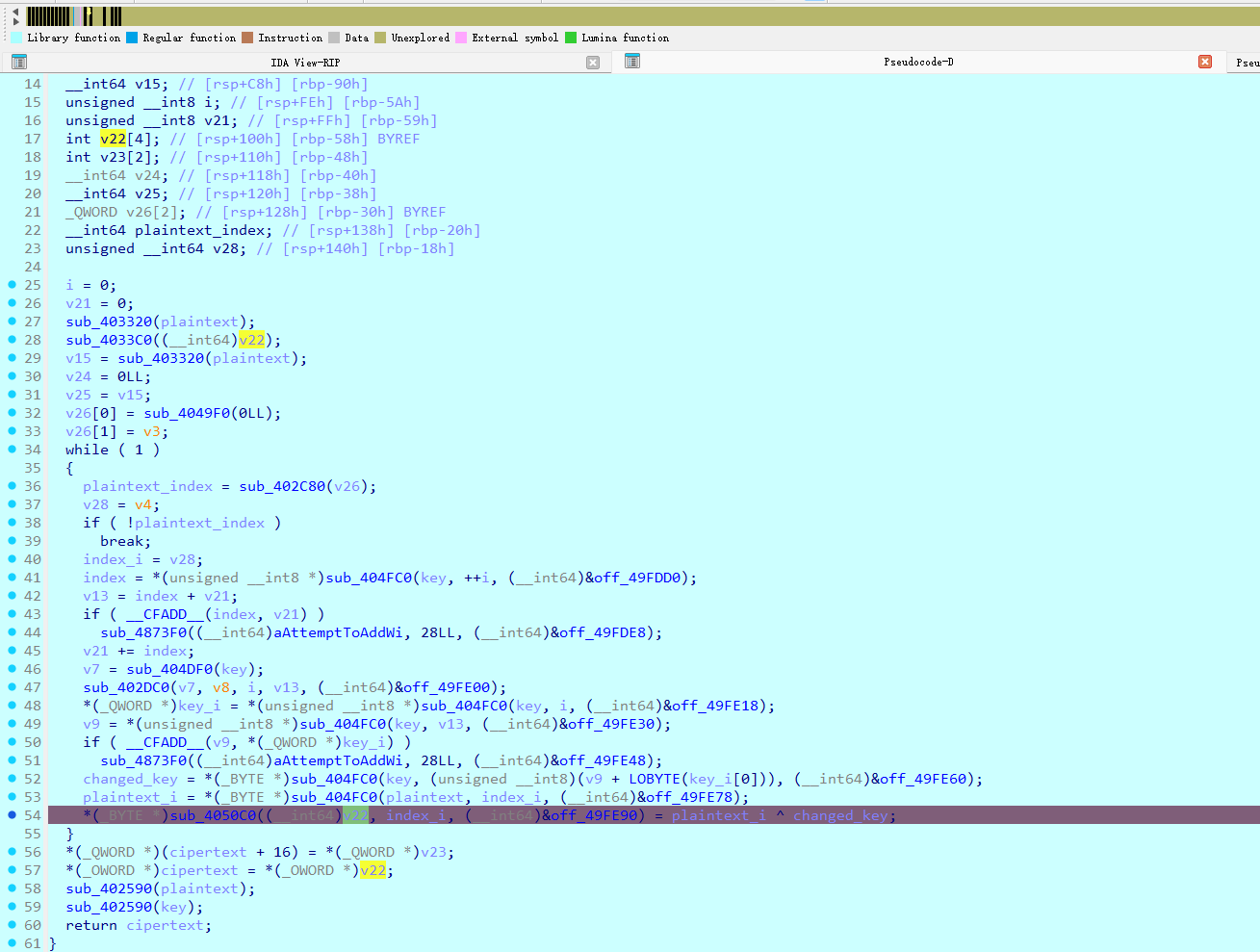1260x952 pixels.
Task: Click sub_402C80 function on line 36
Action: 282,486
